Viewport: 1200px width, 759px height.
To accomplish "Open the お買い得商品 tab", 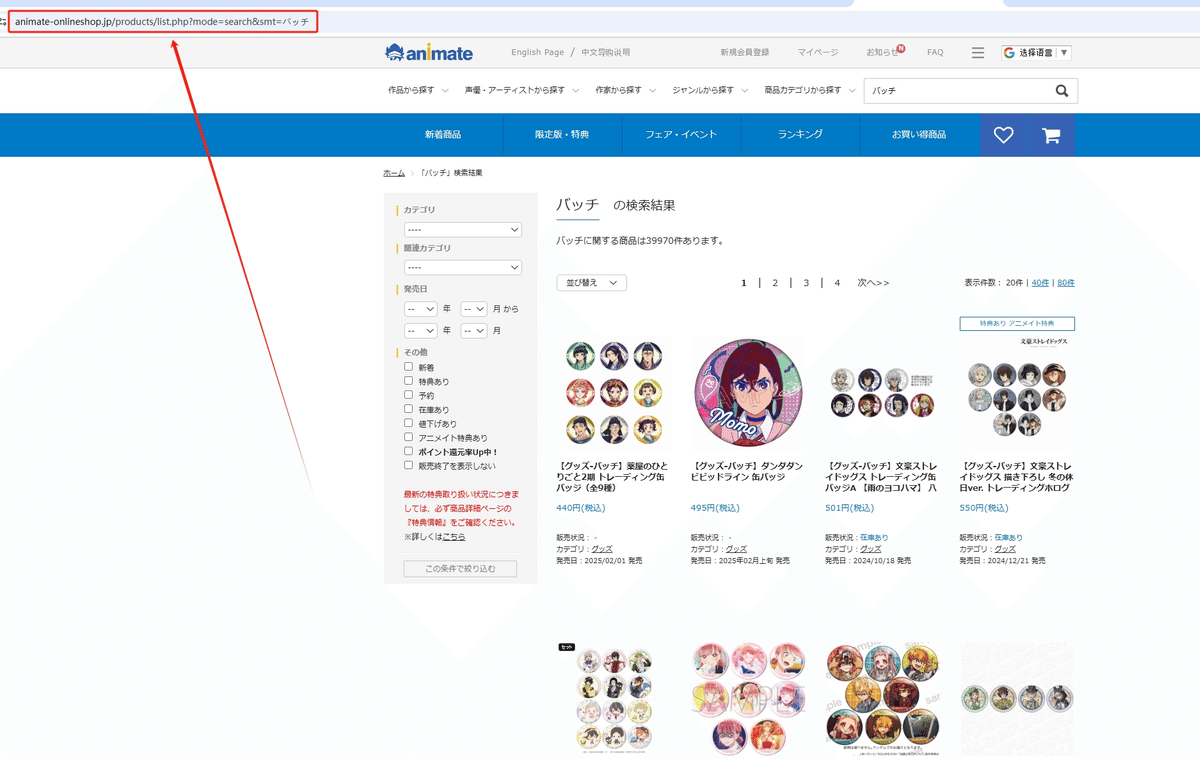I will click(919, 135).
